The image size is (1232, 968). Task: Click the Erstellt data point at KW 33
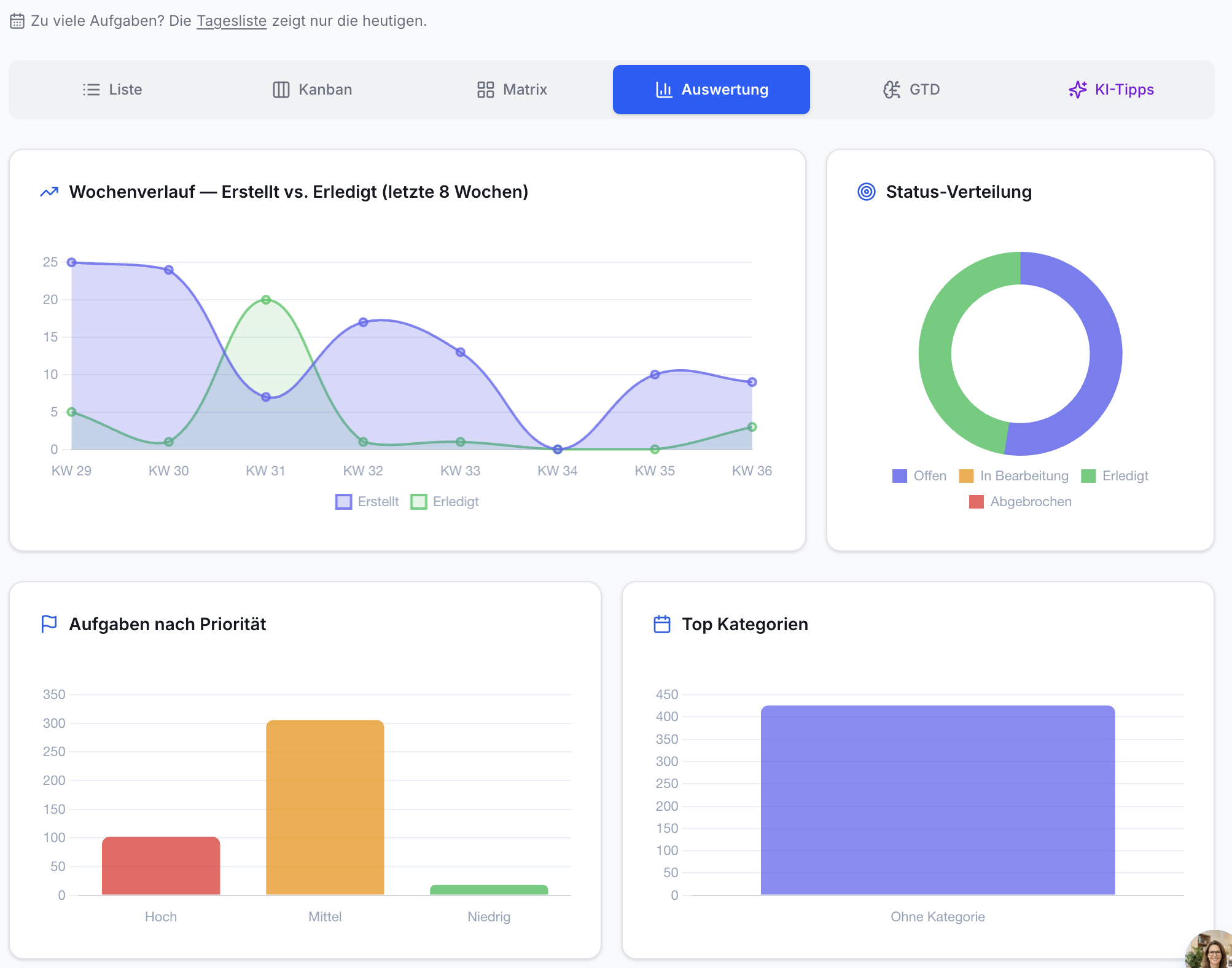click(461, 353)
